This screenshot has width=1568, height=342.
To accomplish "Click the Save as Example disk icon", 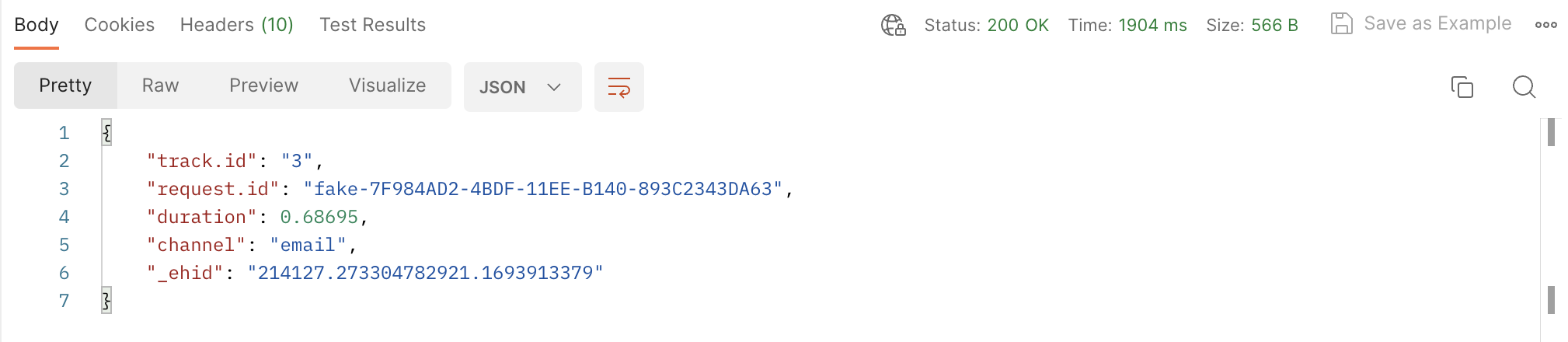I will [x=1341, y=24].
